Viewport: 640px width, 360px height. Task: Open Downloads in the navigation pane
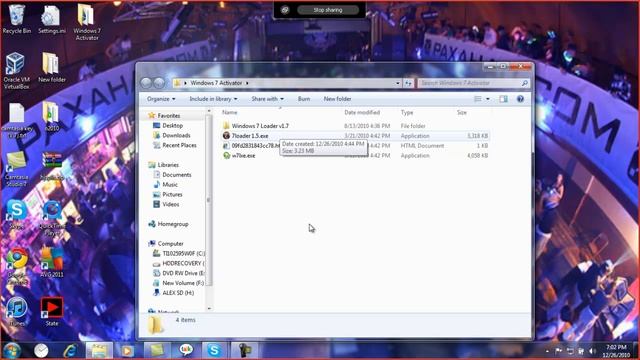(x=176, y=136)
